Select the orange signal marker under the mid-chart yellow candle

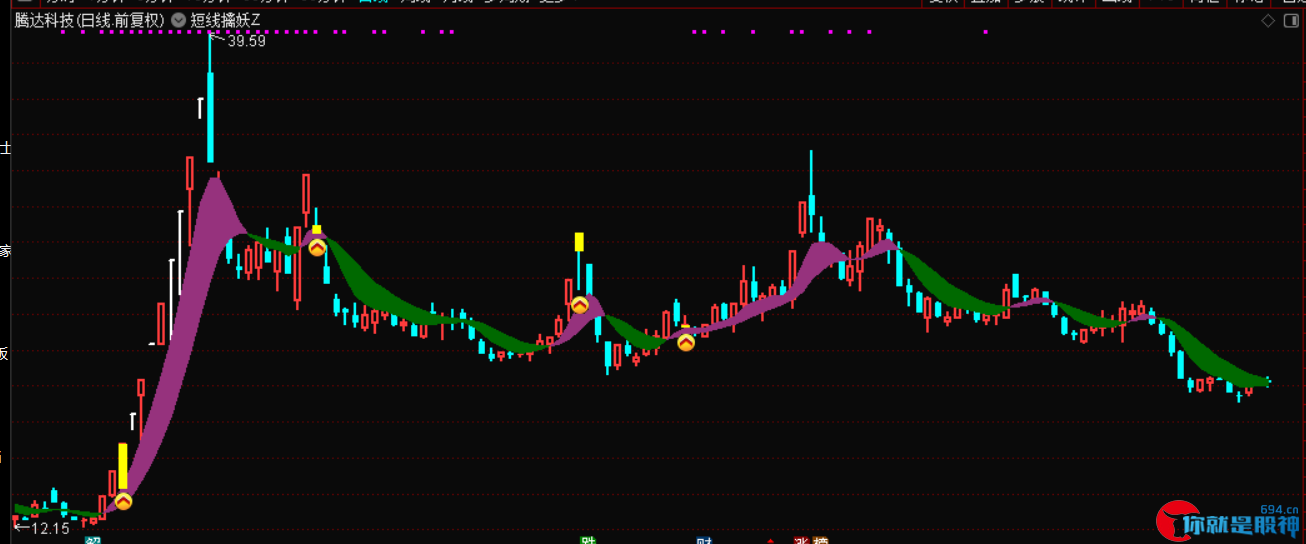pos(579,305)
